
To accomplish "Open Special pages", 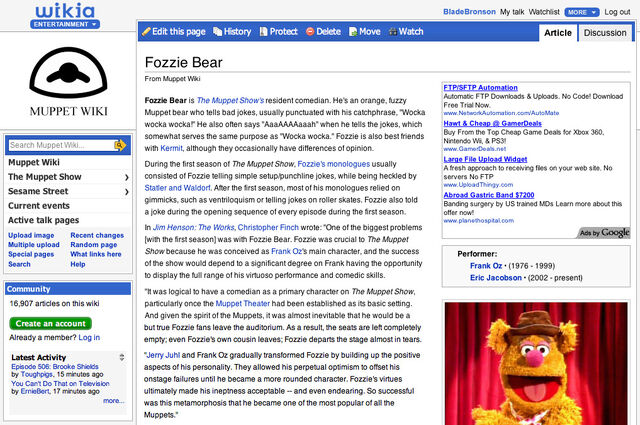I will click(31, 254).
